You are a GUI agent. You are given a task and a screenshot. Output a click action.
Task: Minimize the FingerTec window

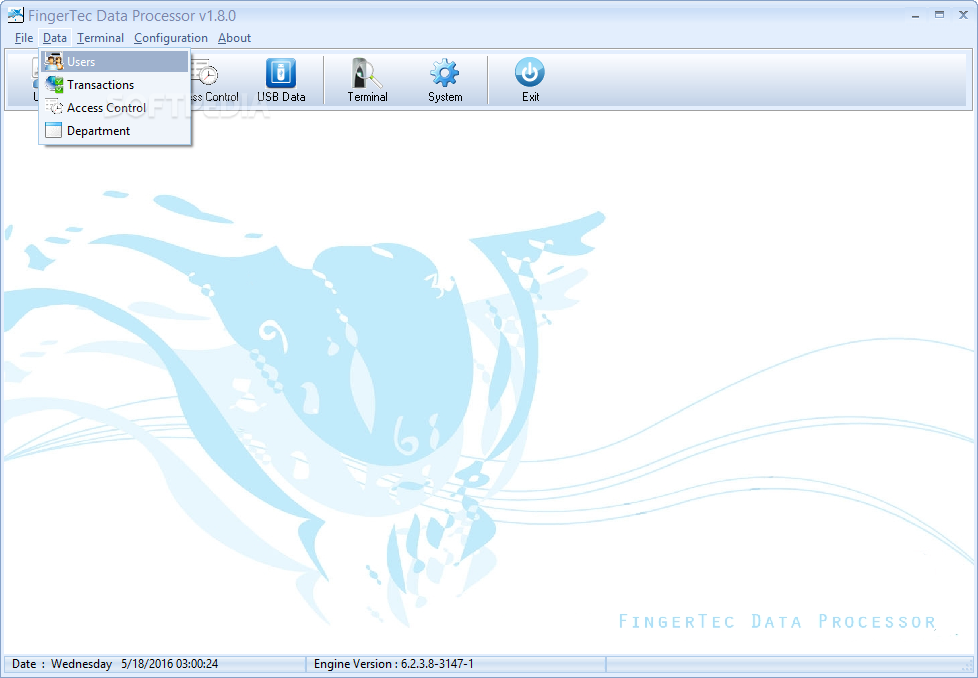tap(916, 16)
